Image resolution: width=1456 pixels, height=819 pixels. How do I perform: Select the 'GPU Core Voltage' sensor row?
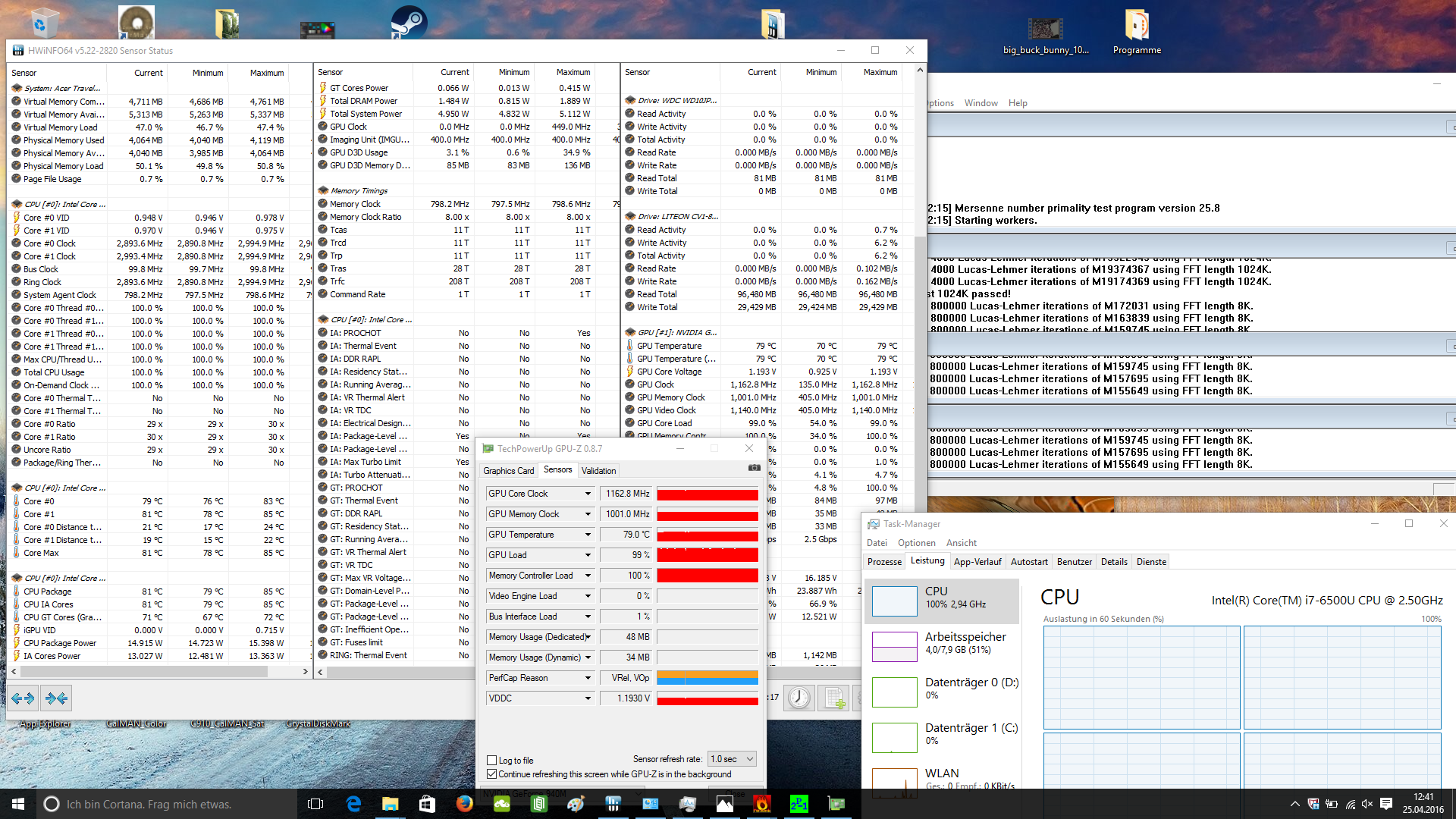767,372
